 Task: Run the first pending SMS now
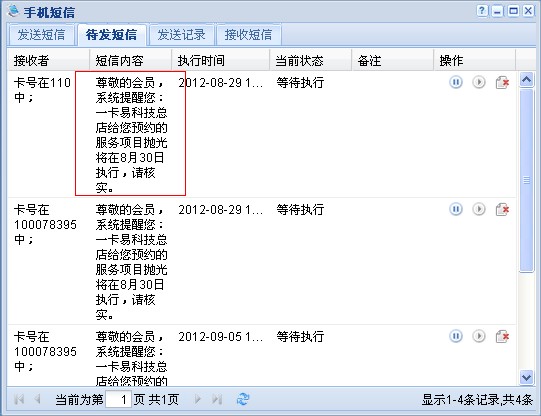point(479,82)
